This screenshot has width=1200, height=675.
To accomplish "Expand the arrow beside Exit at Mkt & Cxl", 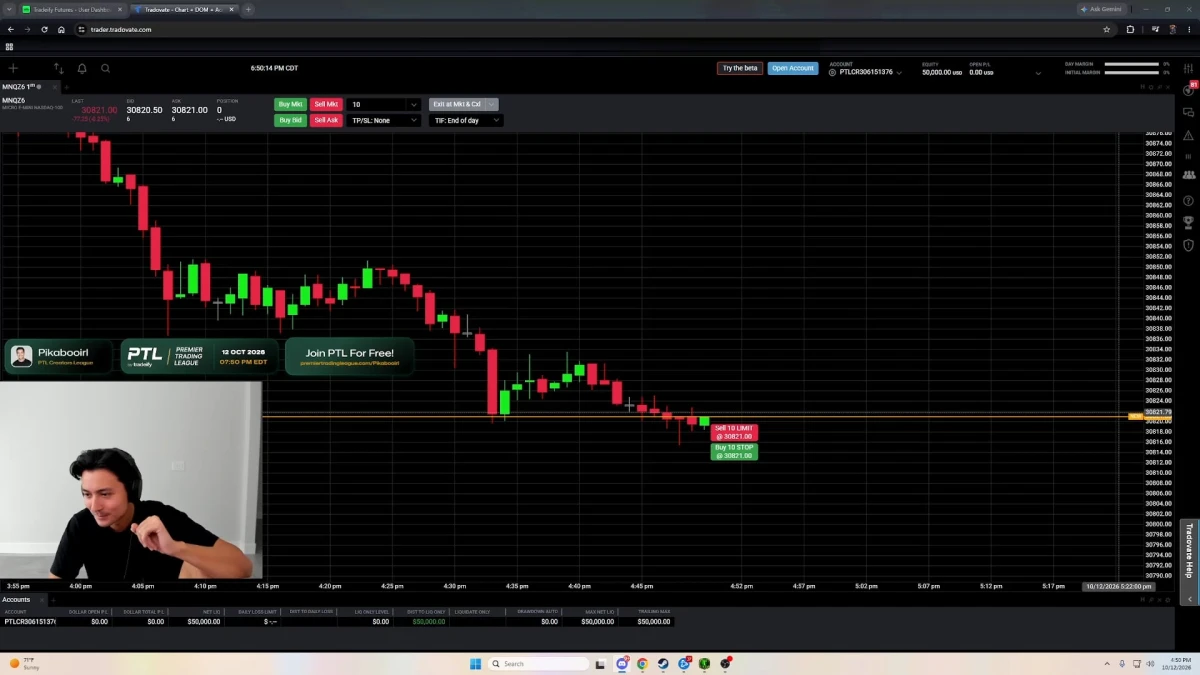I will [491, 104].
